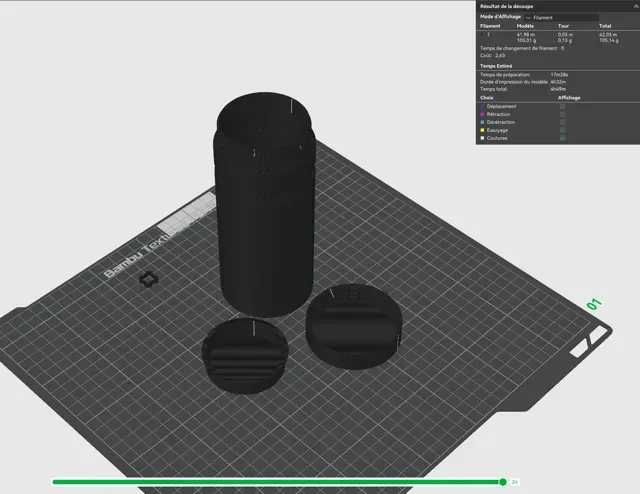Click Temps total value 4h49m
The image size is (640, 494).
558,89
